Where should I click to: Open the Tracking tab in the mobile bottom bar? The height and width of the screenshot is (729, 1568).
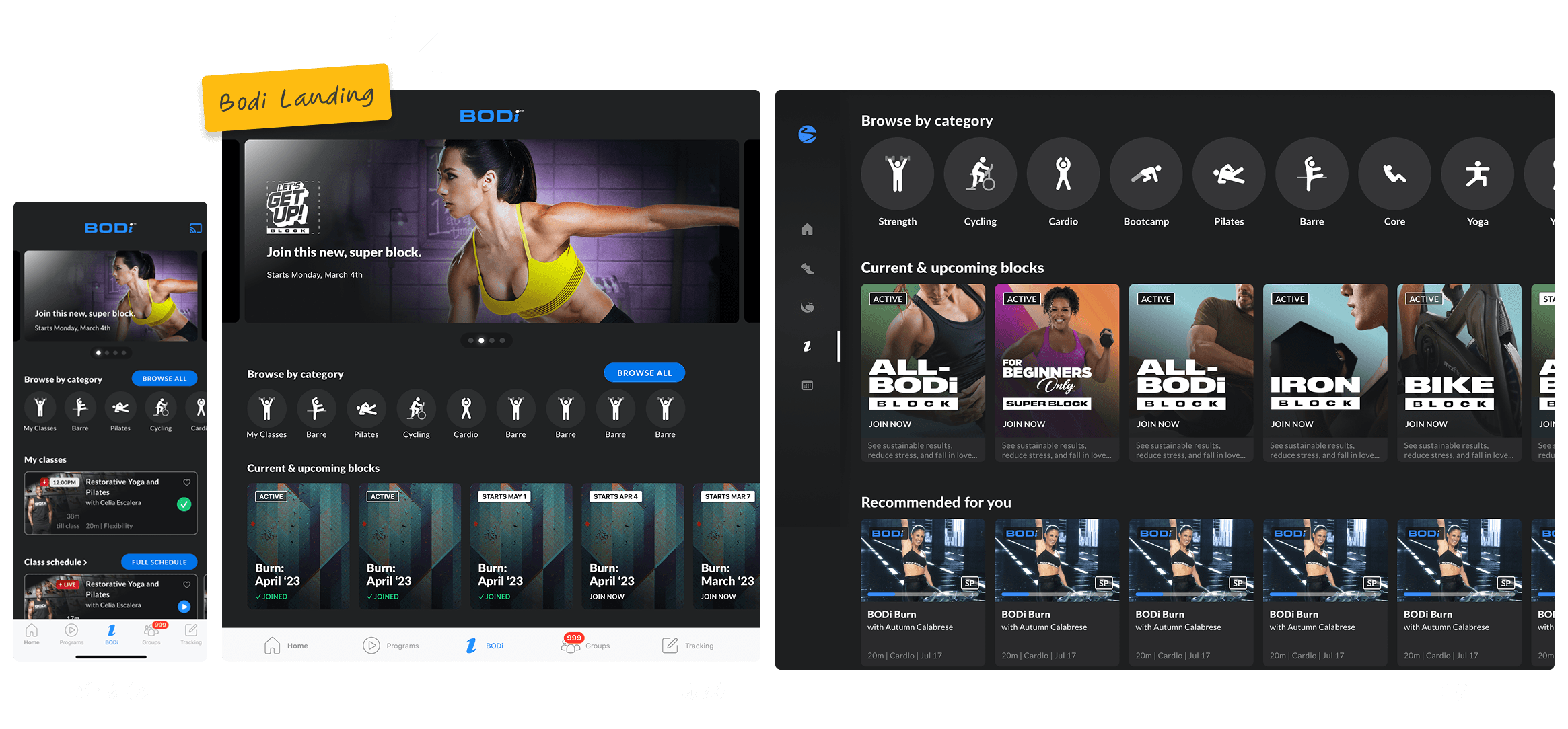(191, 633)
